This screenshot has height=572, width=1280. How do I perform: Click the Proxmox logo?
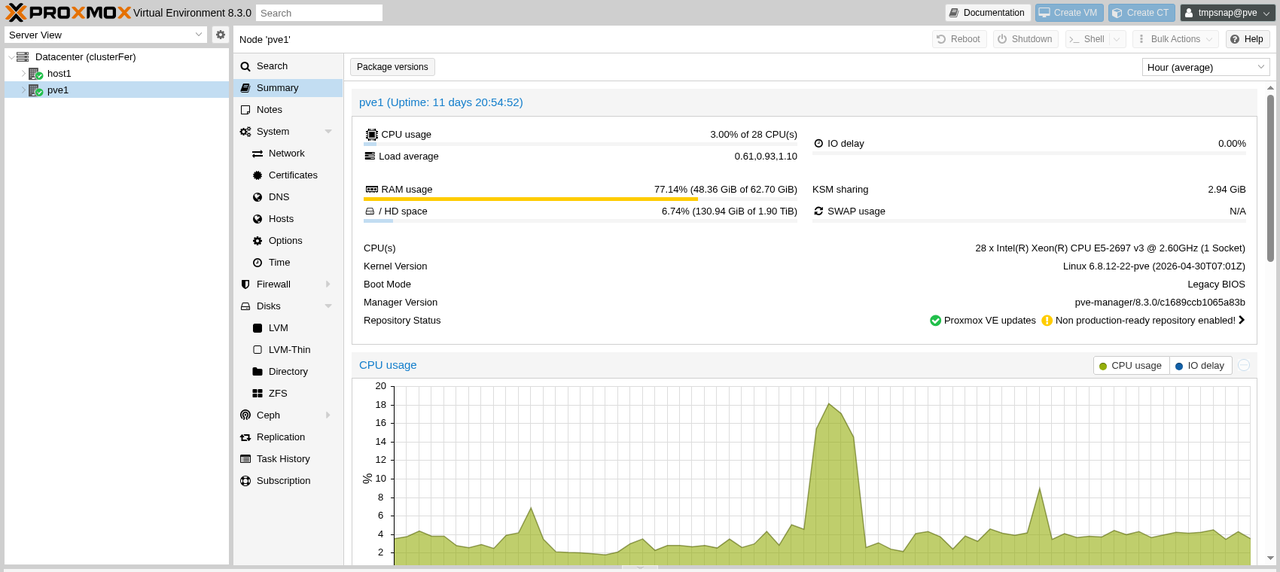click(68, 12)
